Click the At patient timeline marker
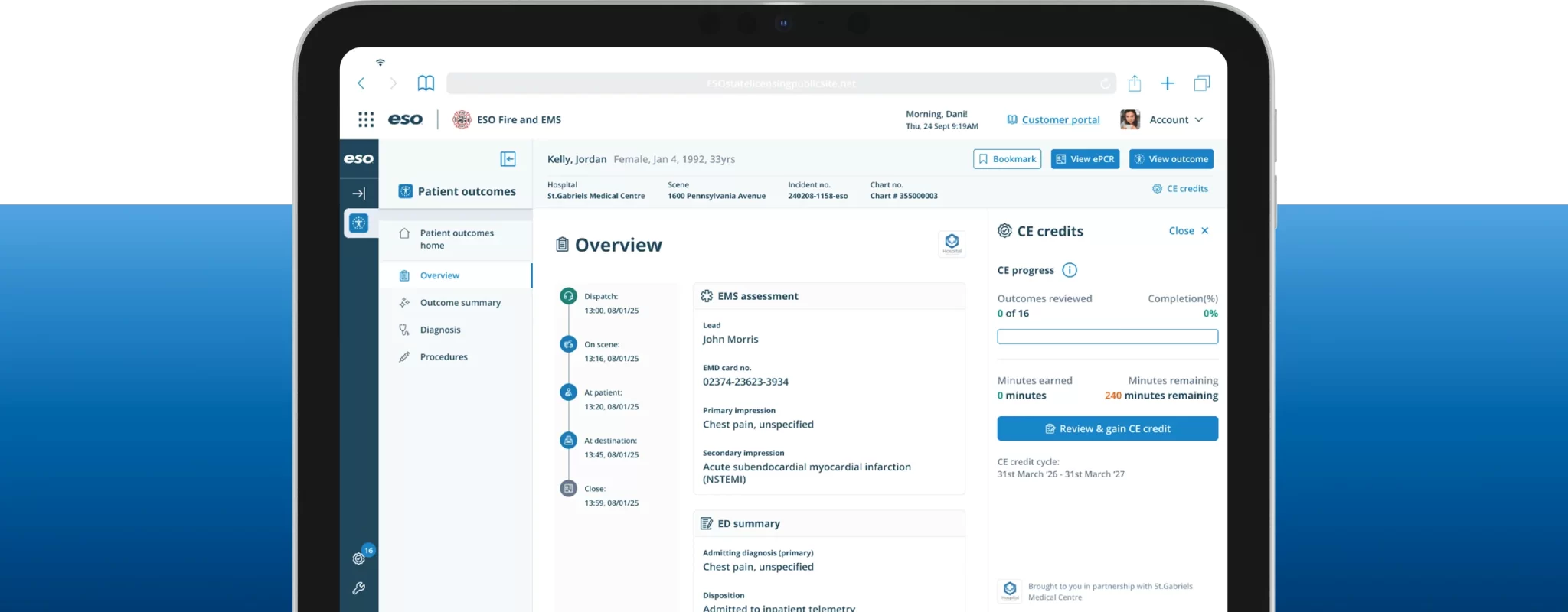Viewport: 1568px width, 612px height. pos(568,392)
